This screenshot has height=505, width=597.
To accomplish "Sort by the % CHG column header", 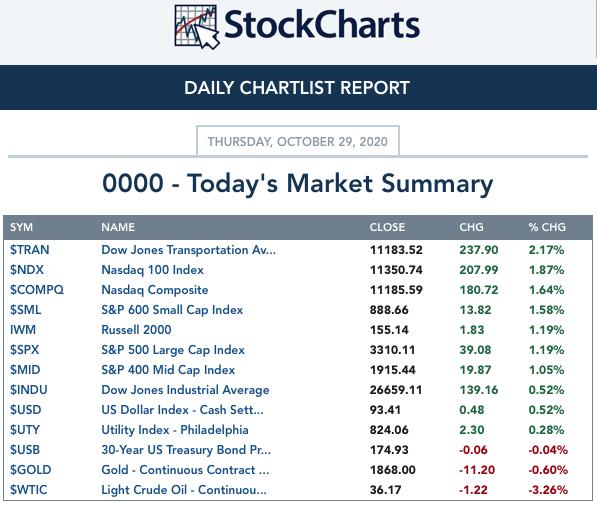I will 547,227.
